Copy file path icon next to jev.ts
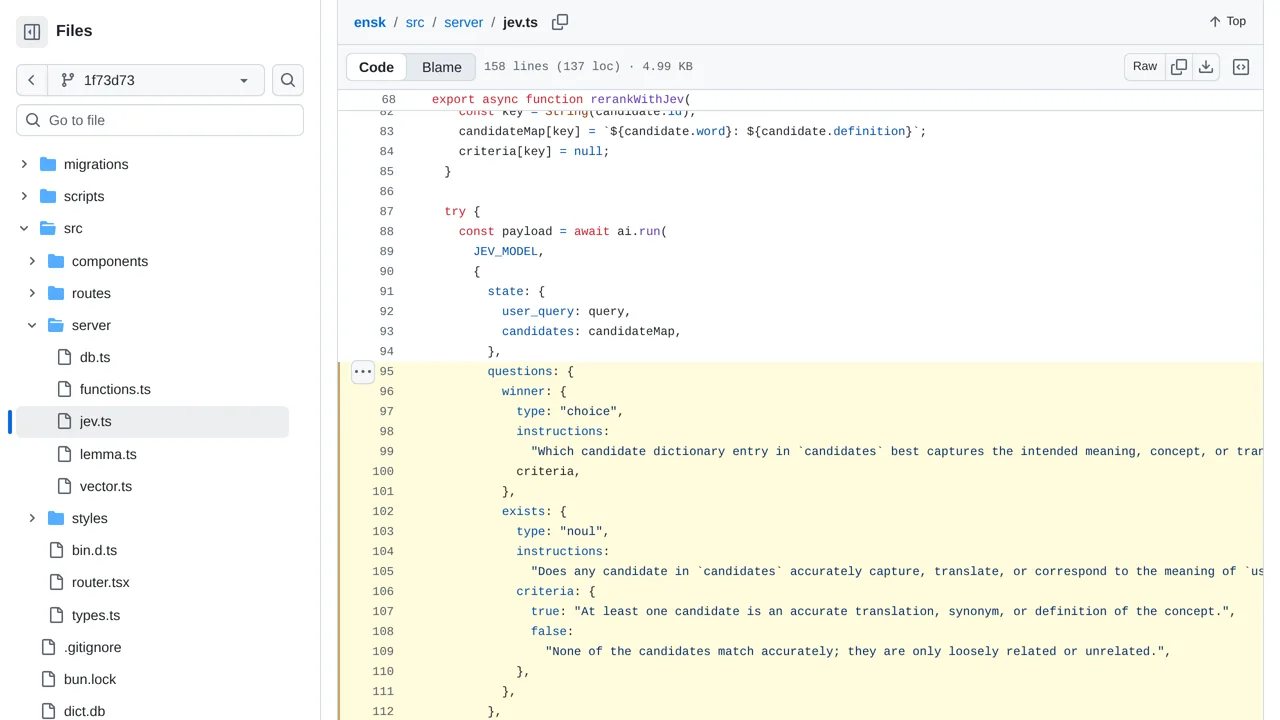 (560, 22)
